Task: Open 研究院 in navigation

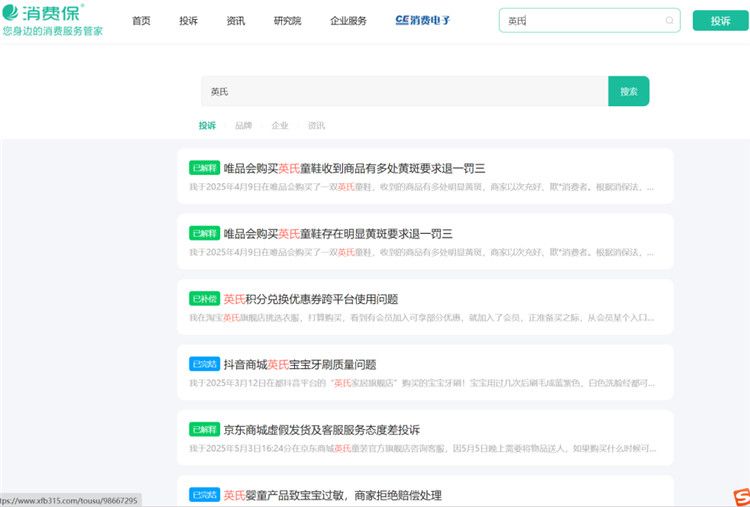Action: (x=287, y=21)
